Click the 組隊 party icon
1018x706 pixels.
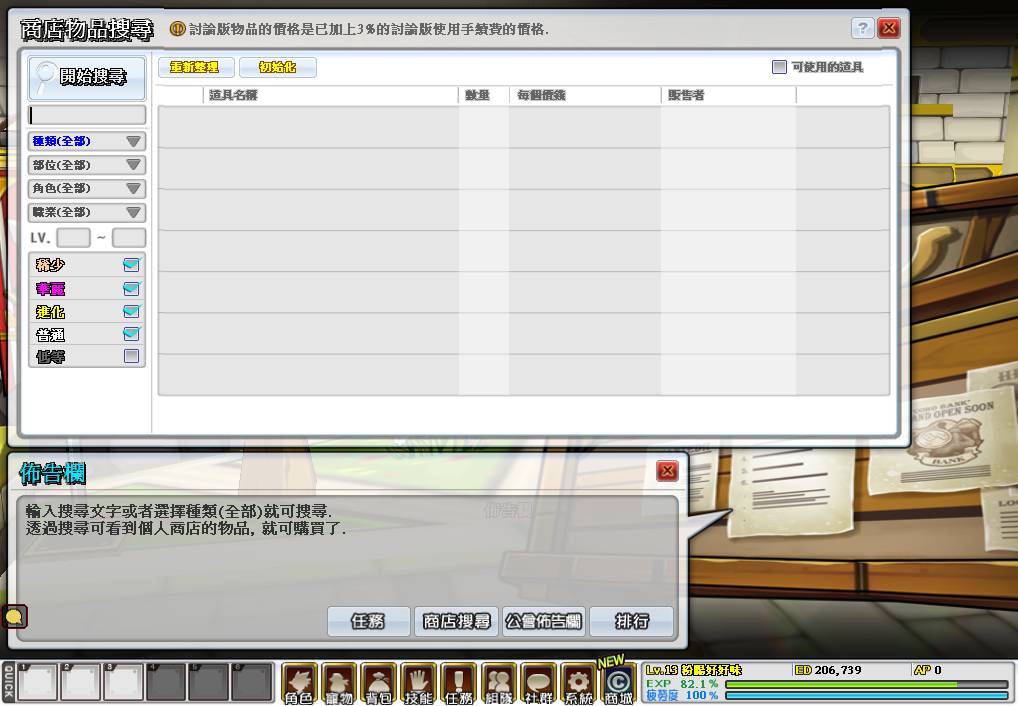click(x=499, y=684)
